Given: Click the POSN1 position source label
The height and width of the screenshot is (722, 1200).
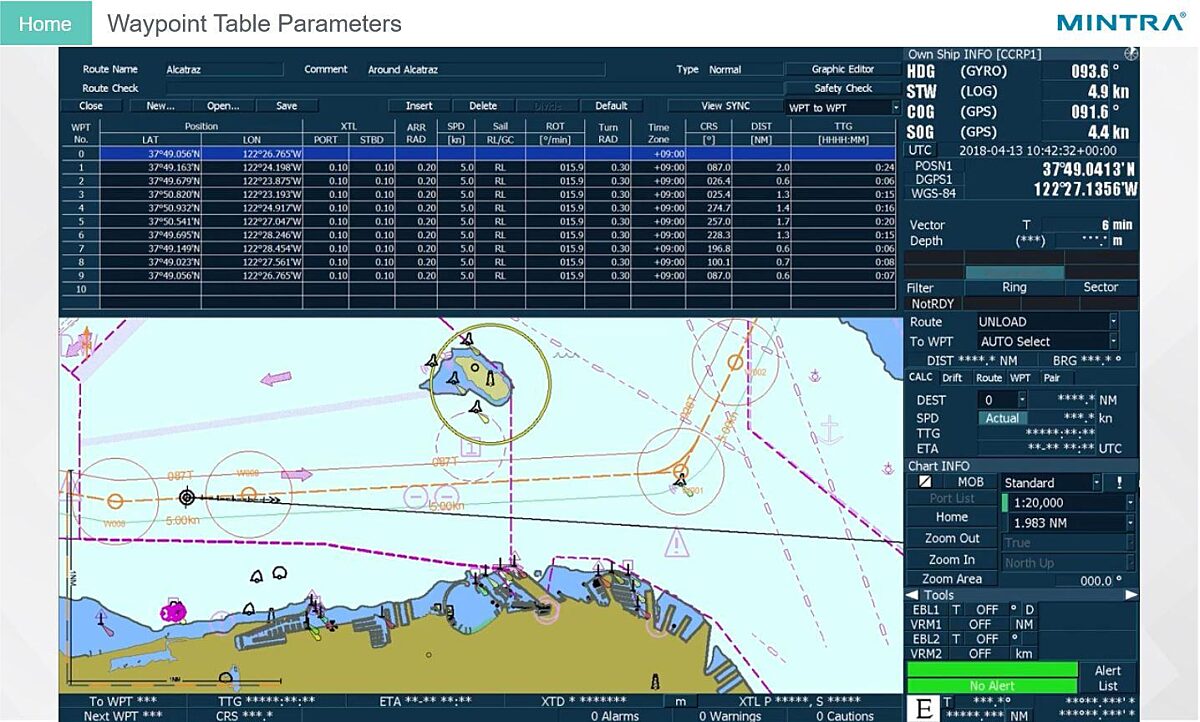Looking at the screenshot, I should tap(934, 166).
